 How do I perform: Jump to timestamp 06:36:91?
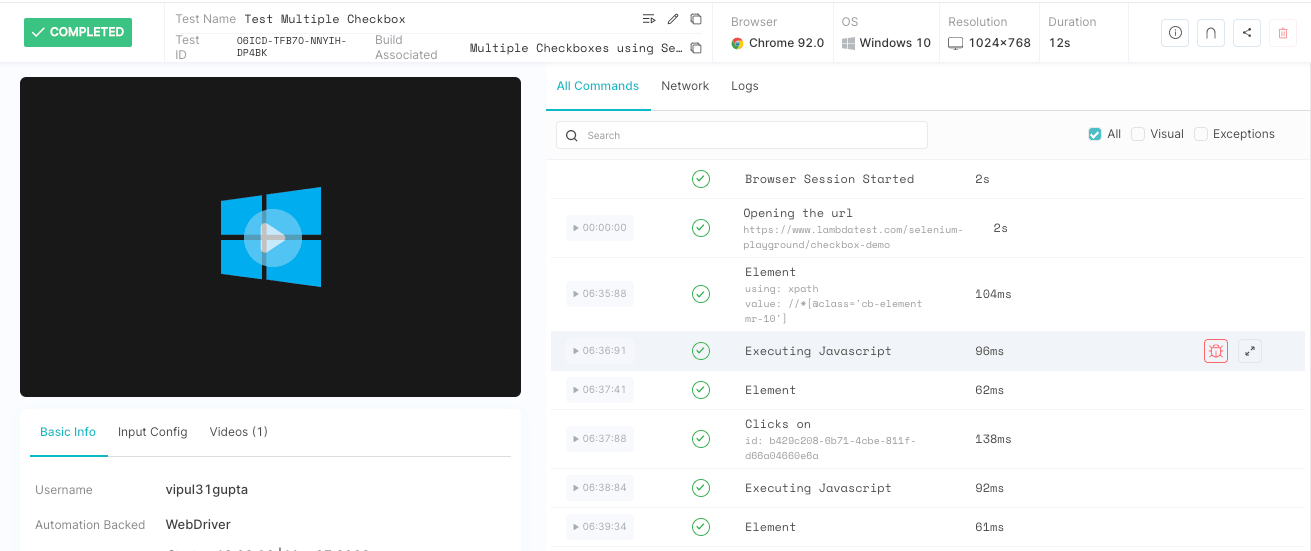[x=600, y=351]
